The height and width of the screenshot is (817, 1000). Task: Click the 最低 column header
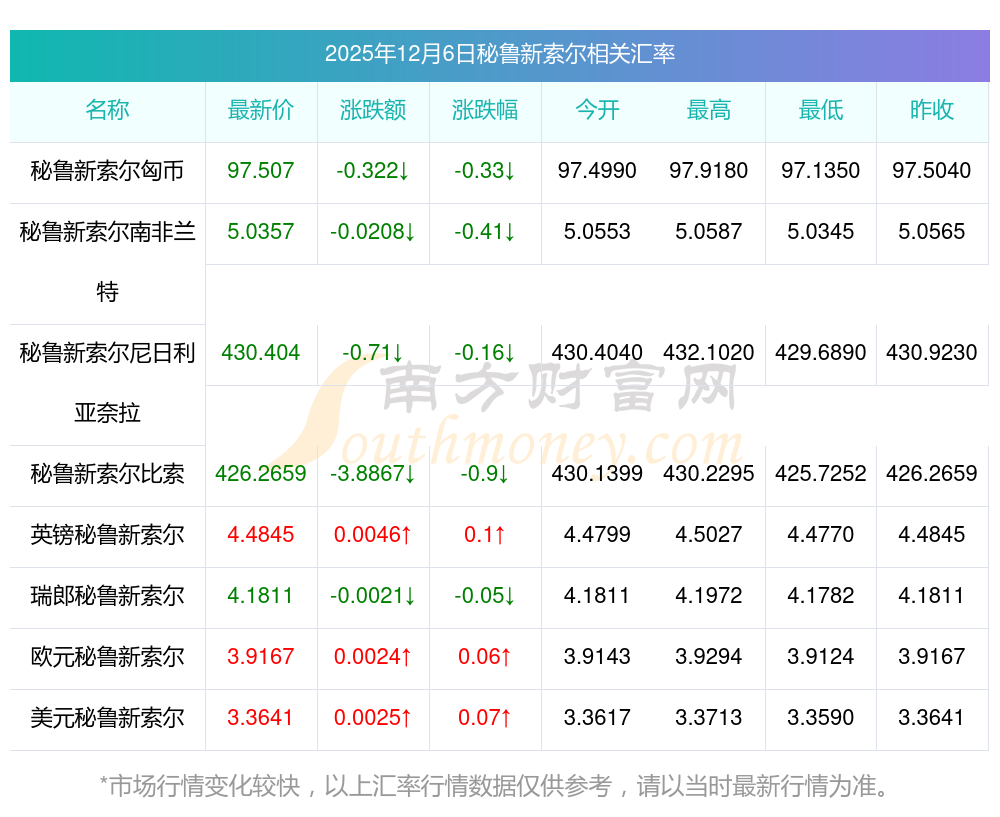[821, 110]
